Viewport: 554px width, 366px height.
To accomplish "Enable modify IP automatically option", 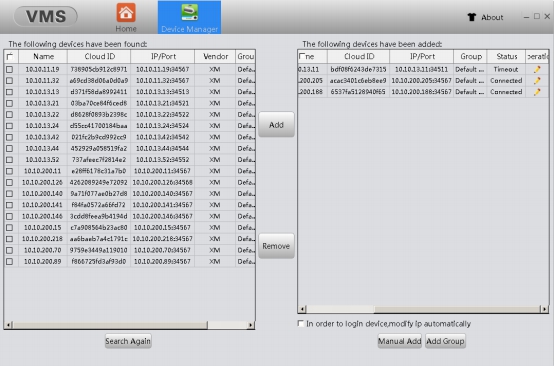I will pos(301,324).
